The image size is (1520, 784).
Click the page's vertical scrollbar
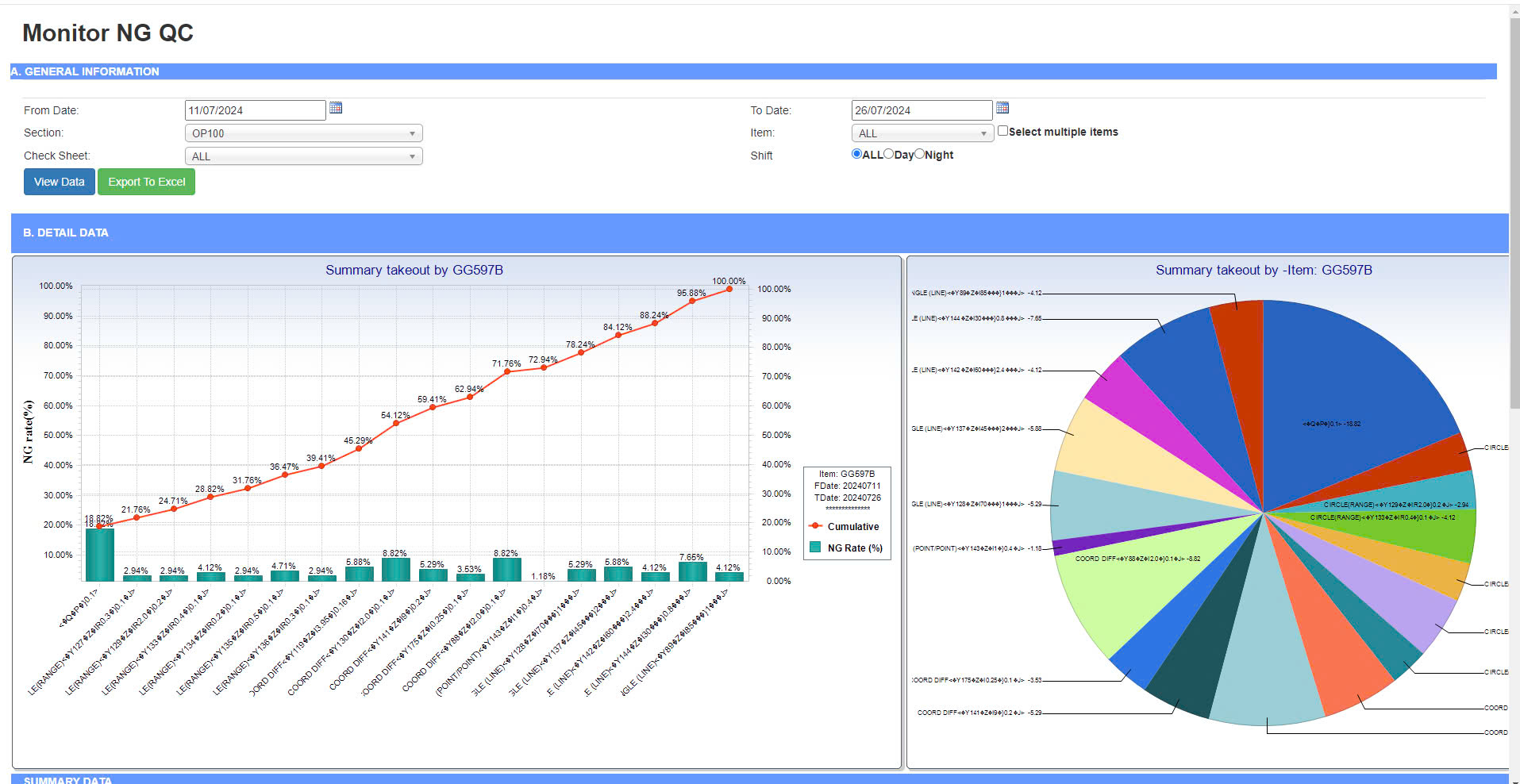(x=1514, y=238)
